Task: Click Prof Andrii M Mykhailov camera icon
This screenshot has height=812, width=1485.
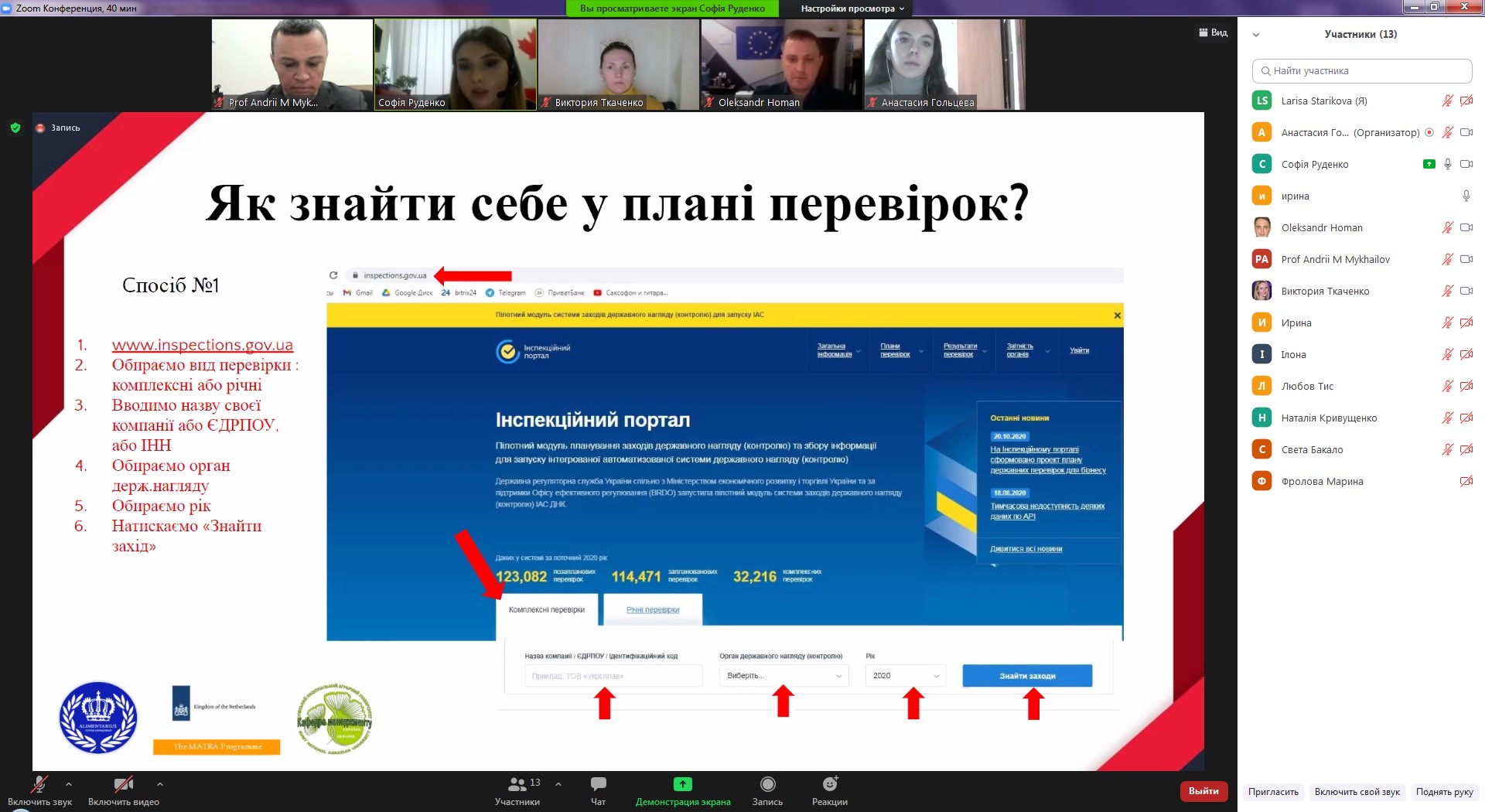Action: [1466, 259]
